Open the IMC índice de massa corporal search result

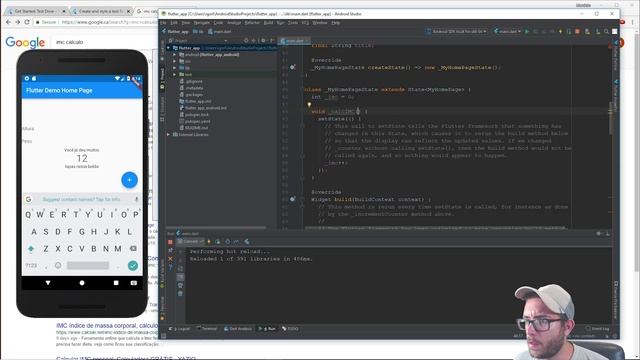coord(107,326)
